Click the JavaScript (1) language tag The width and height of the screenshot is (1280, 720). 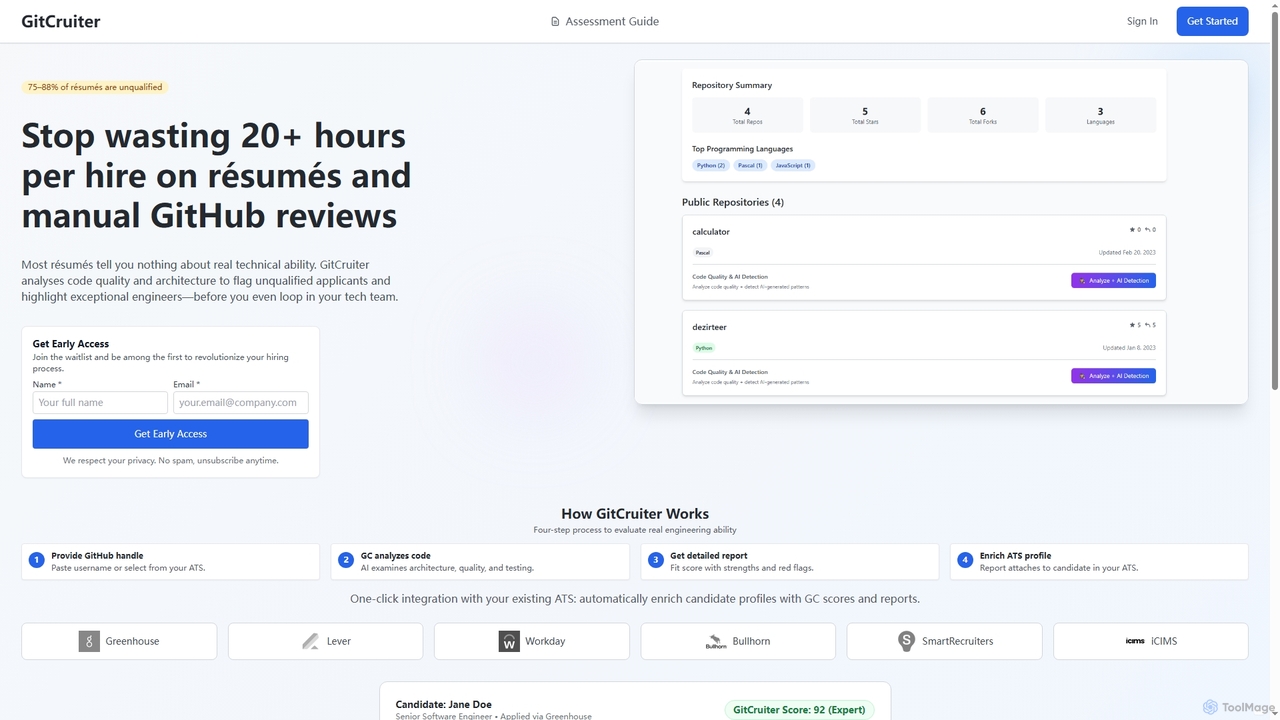pyautogui.click(x=793, y=165)
